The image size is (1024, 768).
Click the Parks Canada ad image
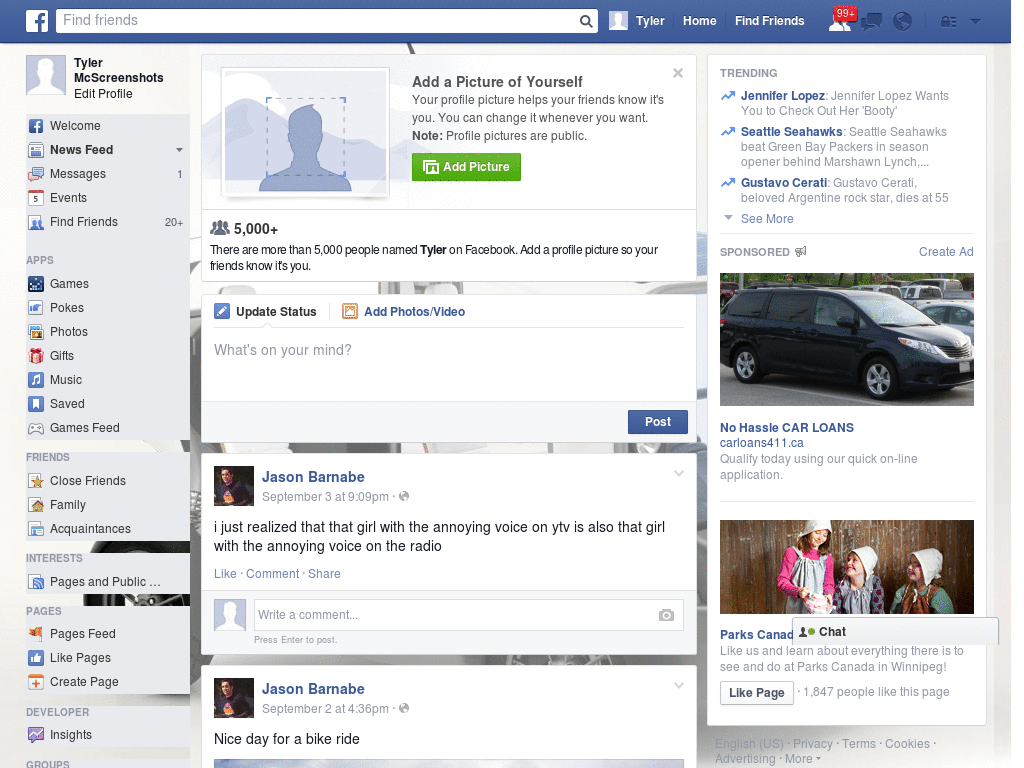pos(846,567)
